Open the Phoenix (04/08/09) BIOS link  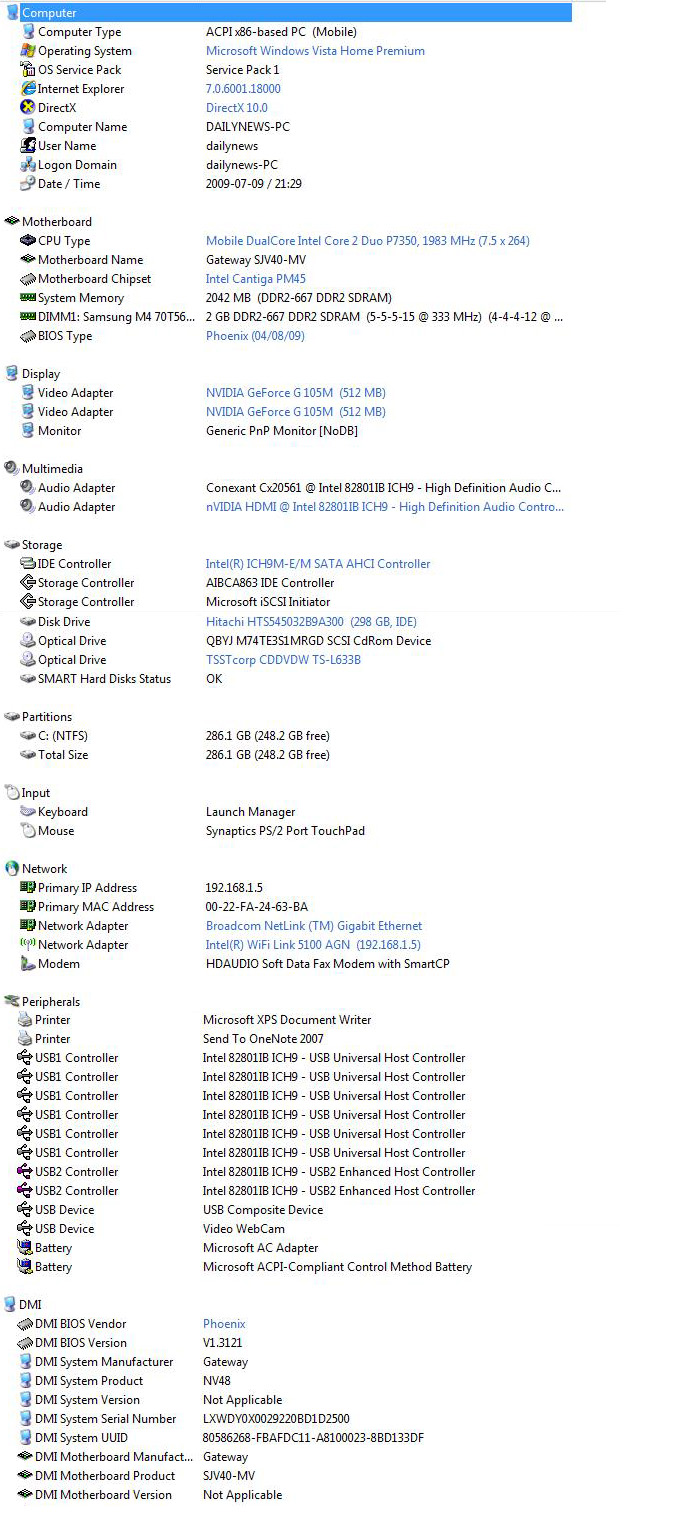pyautogui.click(x=255, y=336)
